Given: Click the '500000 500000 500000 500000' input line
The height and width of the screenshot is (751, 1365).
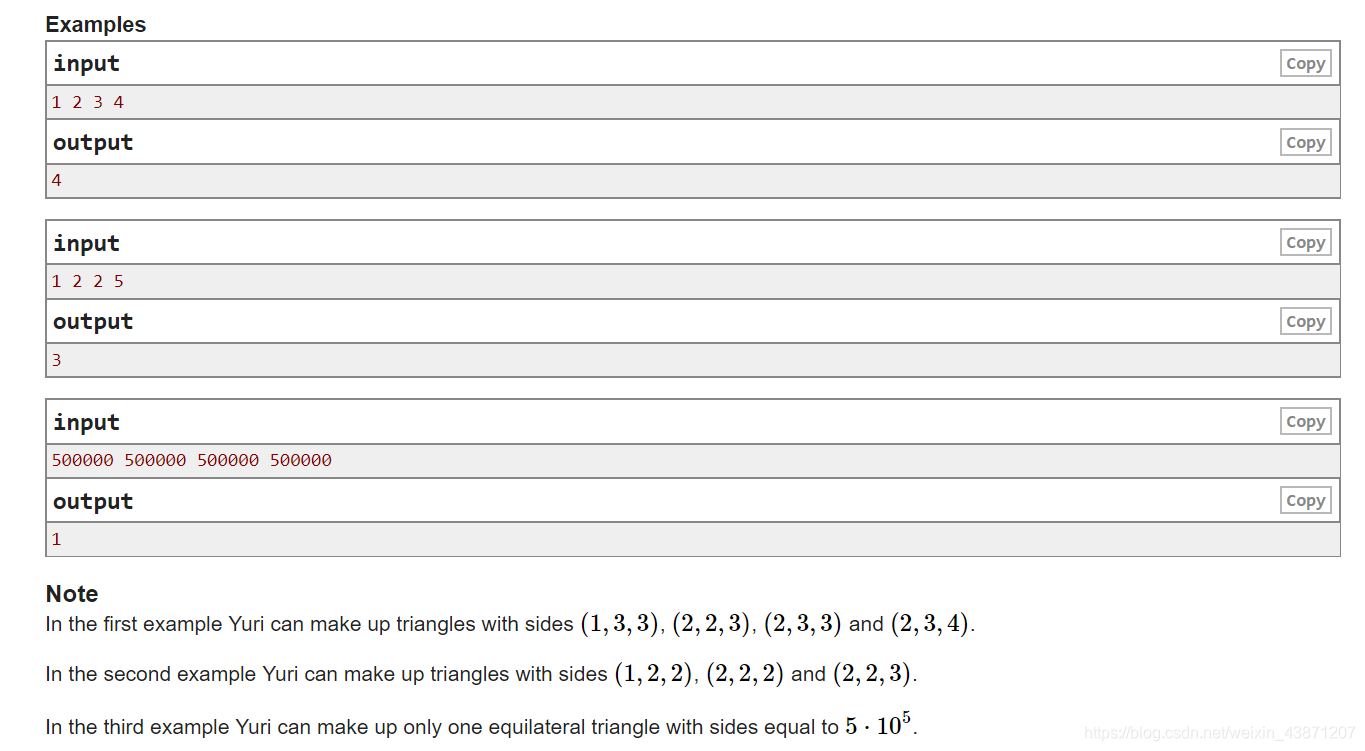Looking at the screenshot, I should tap(192, 459).
